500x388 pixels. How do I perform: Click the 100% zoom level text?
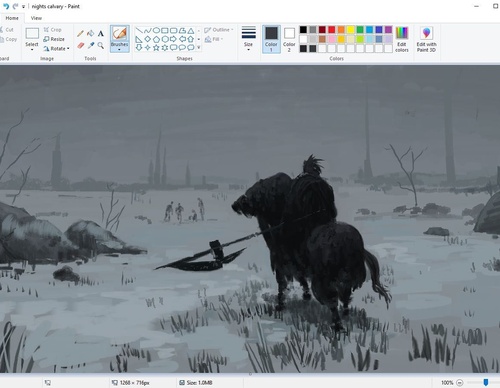447,383
